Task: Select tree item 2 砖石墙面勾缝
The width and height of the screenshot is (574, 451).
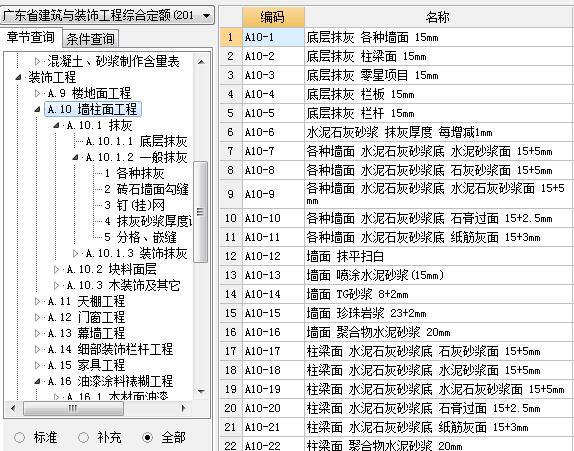Action: pos(146,189)
